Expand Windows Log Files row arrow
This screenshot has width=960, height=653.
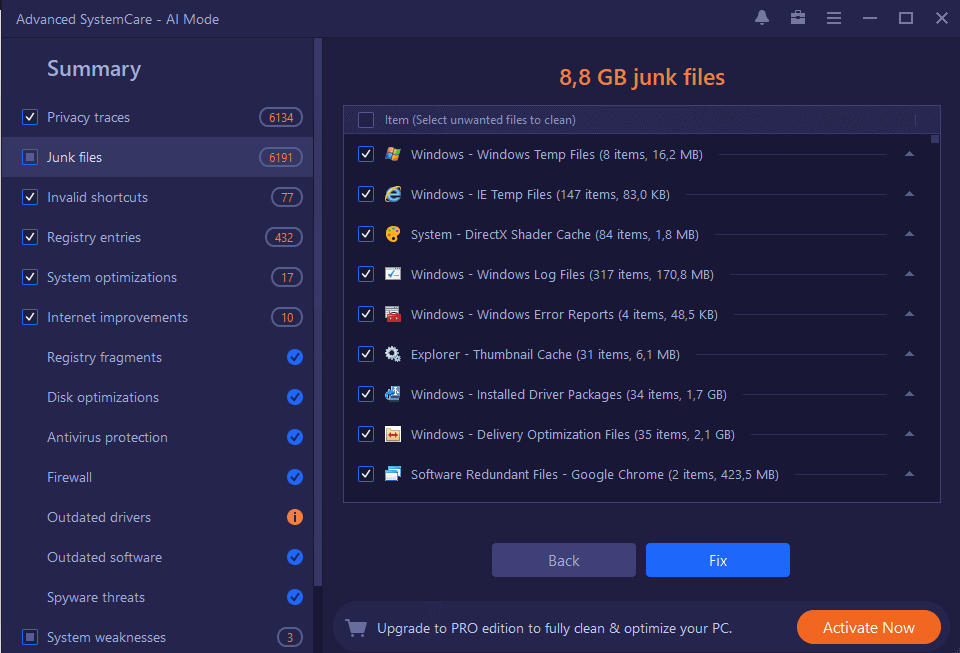[x=909, y=274]
